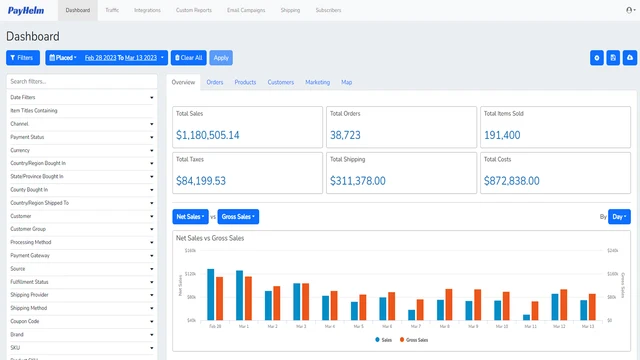Switch to the Customers tab
Screen dimensions: 640x360
pos(281,82)
